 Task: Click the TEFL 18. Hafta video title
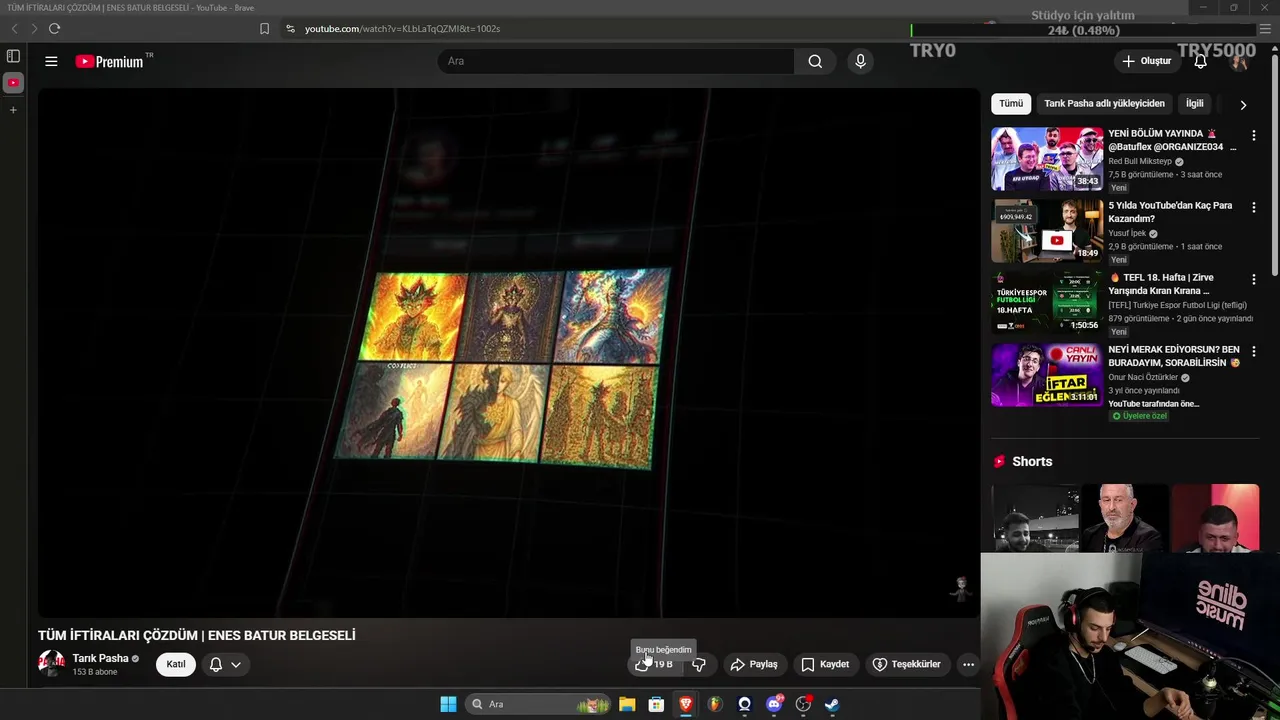1161,284
